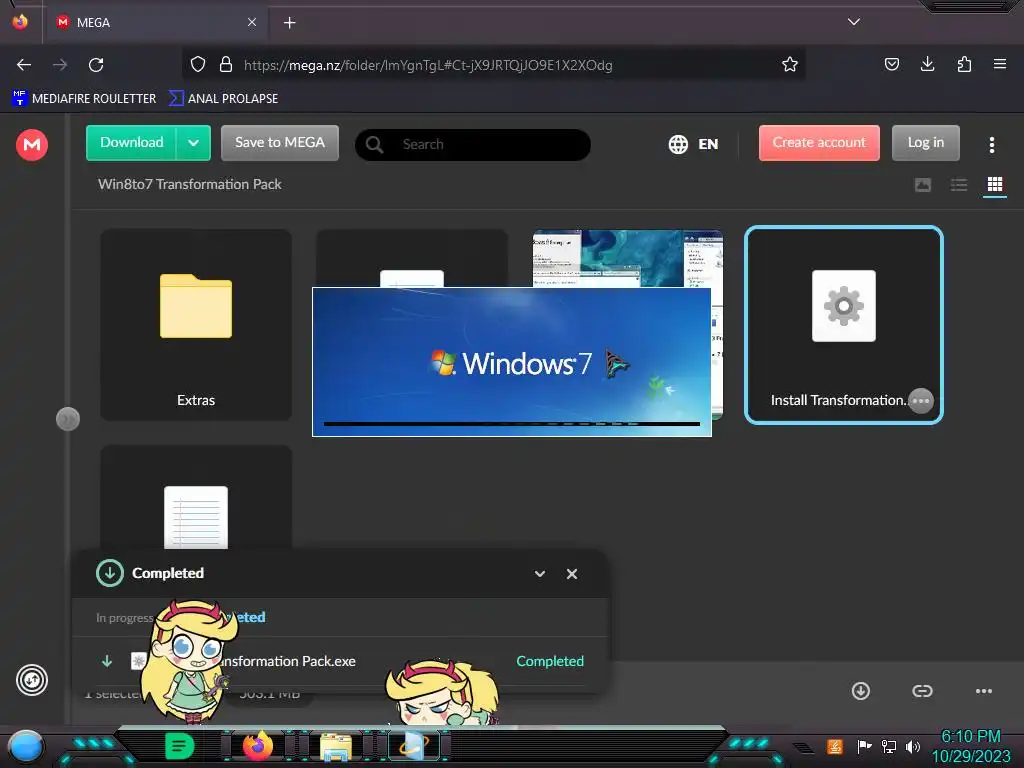Viewport: 1024px width, 768px height.
Task: Bookmark this page with the star
Action: click(x=790, y=65)
